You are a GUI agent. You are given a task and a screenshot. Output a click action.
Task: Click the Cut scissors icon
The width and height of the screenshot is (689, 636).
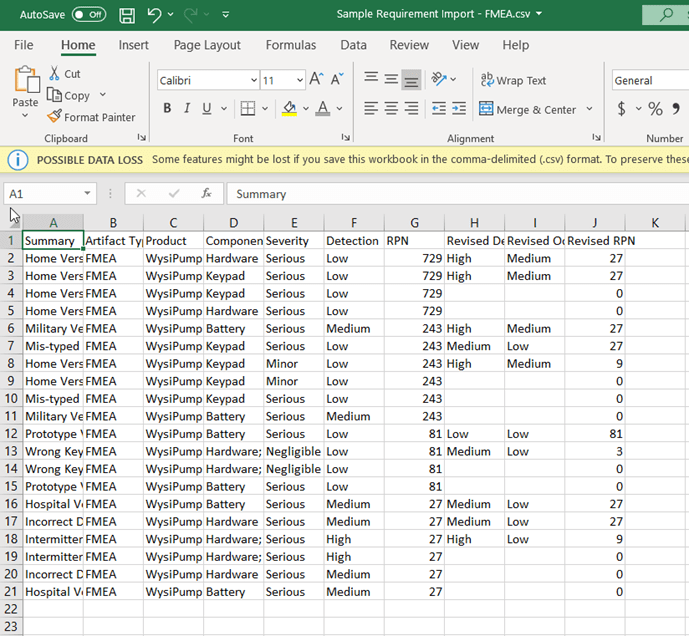tap(55, 74)
